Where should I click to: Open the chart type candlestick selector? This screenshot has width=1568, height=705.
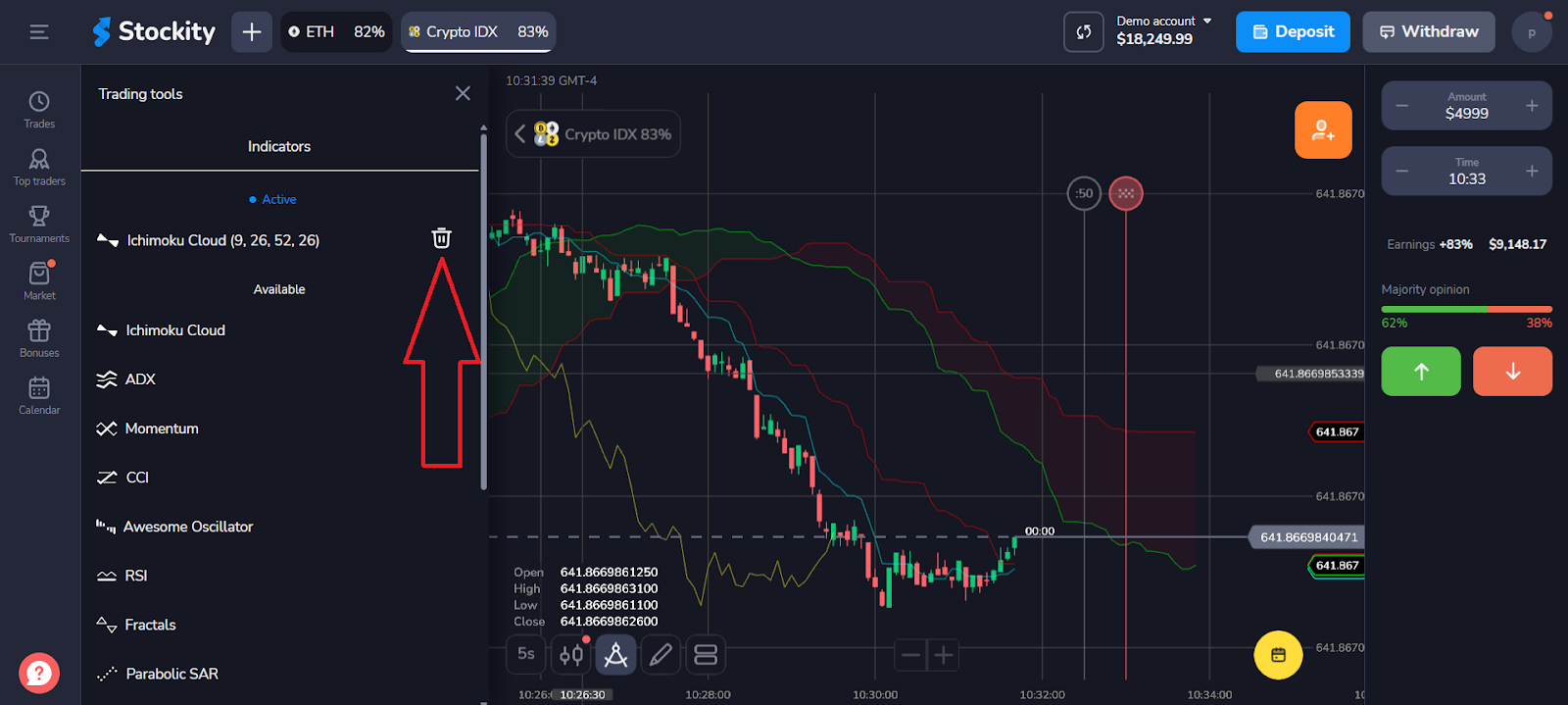[571, 654]
